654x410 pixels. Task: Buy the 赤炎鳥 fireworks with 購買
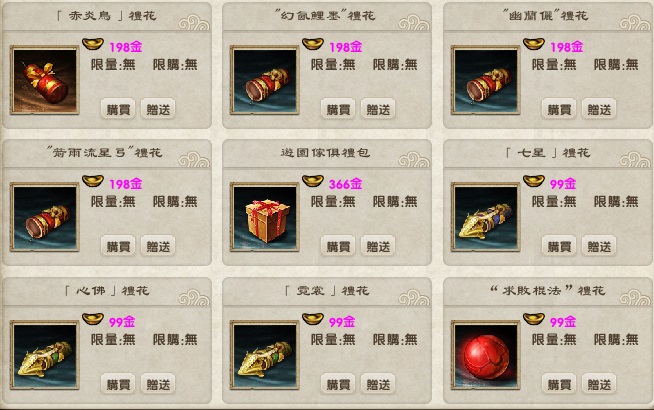(x=118, y=109)
